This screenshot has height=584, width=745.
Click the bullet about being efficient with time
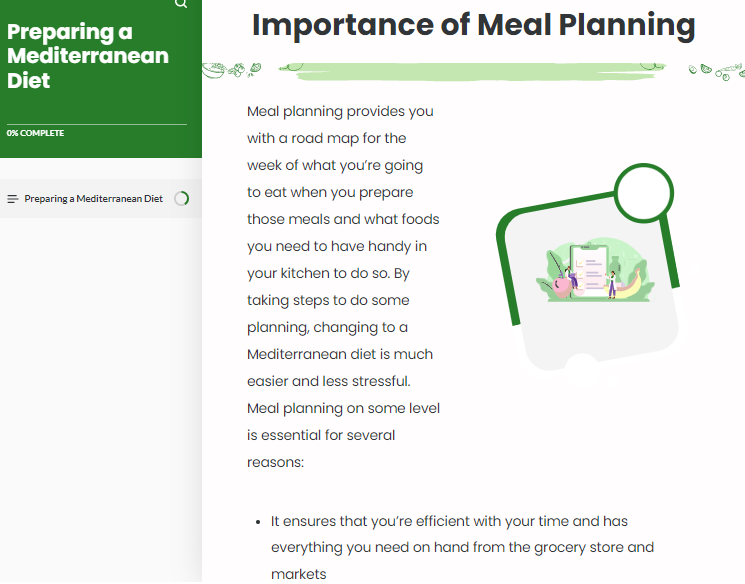coord(462,547)
